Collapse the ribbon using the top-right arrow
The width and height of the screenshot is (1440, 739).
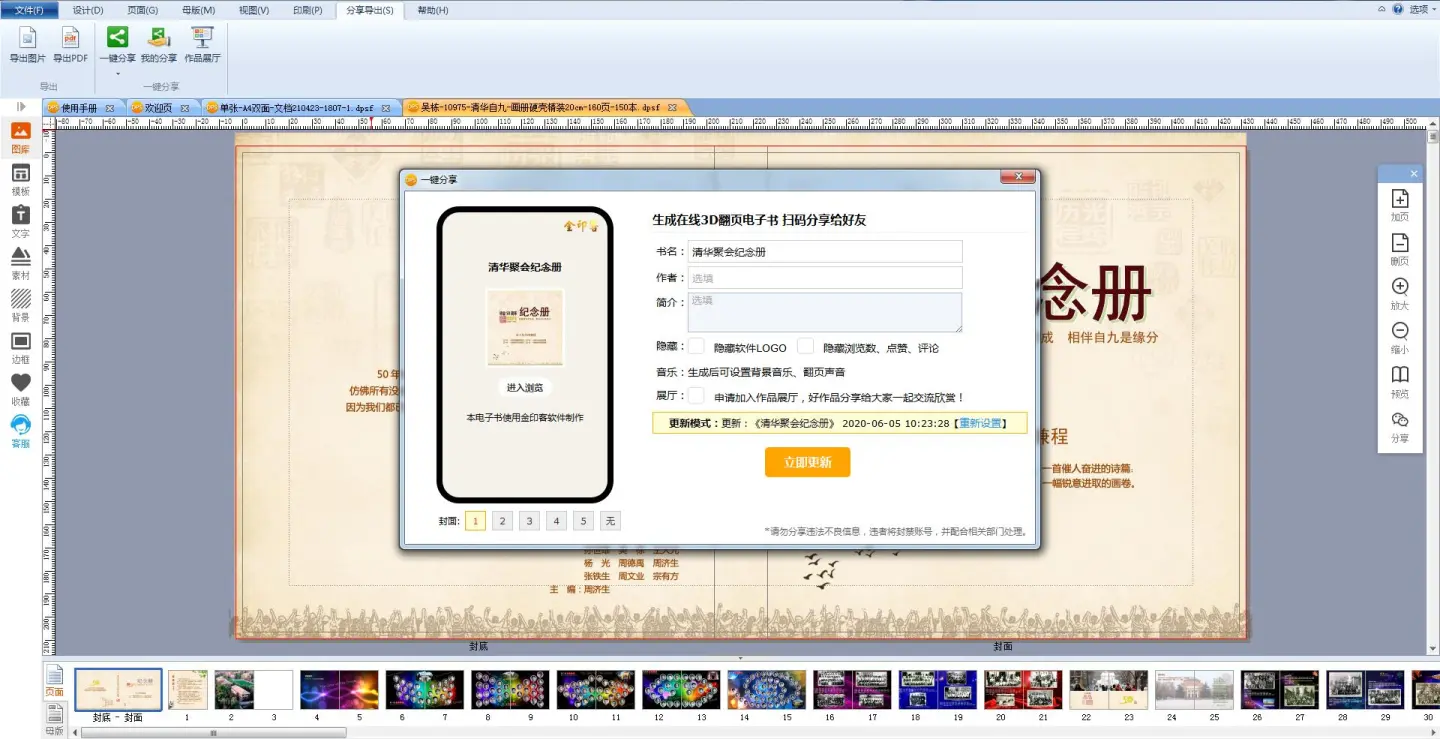point(1382,9)
